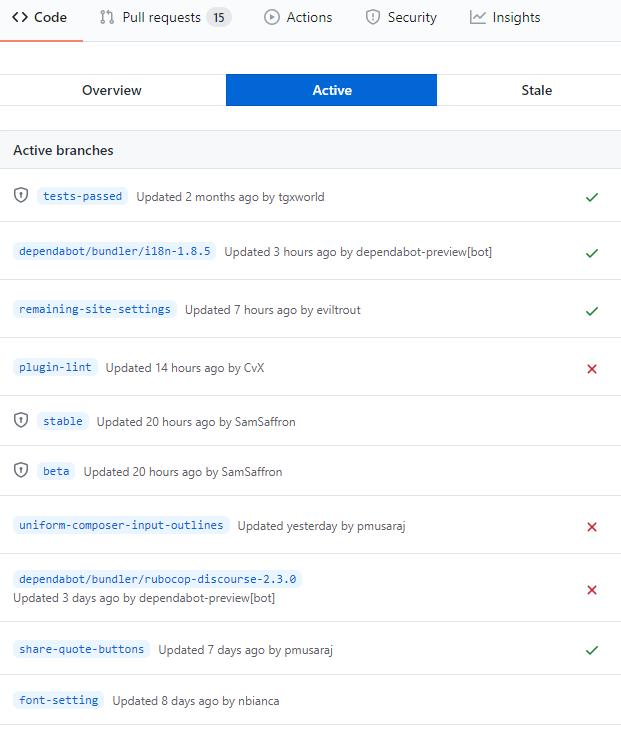Screen dimensions: 621x741
Task: Click the Insights graph icon
Action: pos(478,17)
